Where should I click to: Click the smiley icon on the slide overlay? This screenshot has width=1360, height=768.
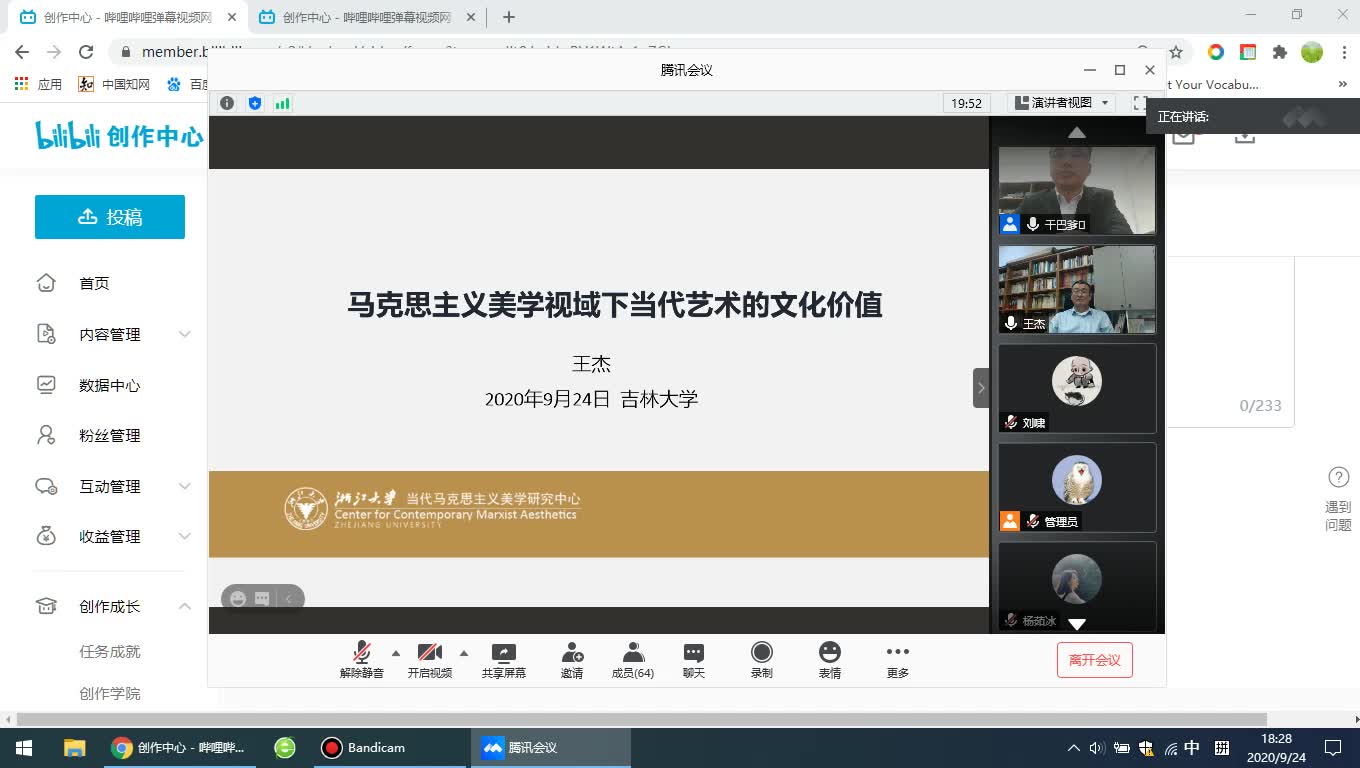tap(238, 599)
